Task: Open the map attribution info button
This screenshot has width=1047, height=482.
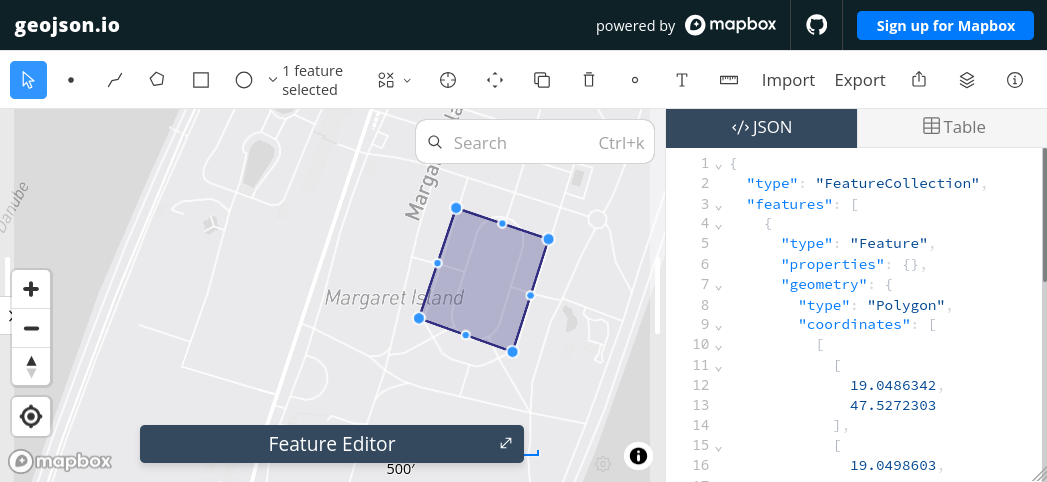Action: pos(638,455)
